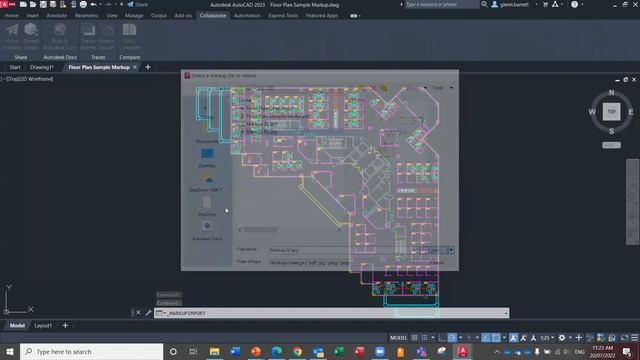Add a new layout with plus button

click(65, 325)
